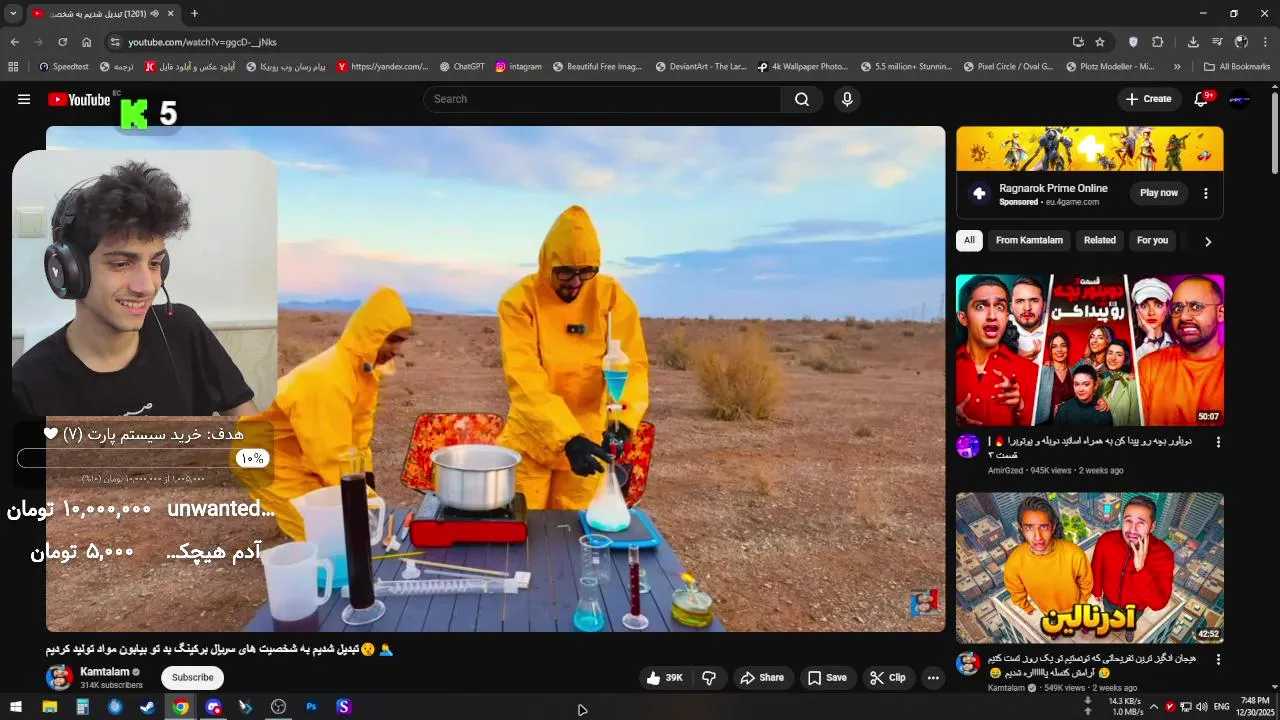Open the Kamtalam channel name link

[105, 672]
